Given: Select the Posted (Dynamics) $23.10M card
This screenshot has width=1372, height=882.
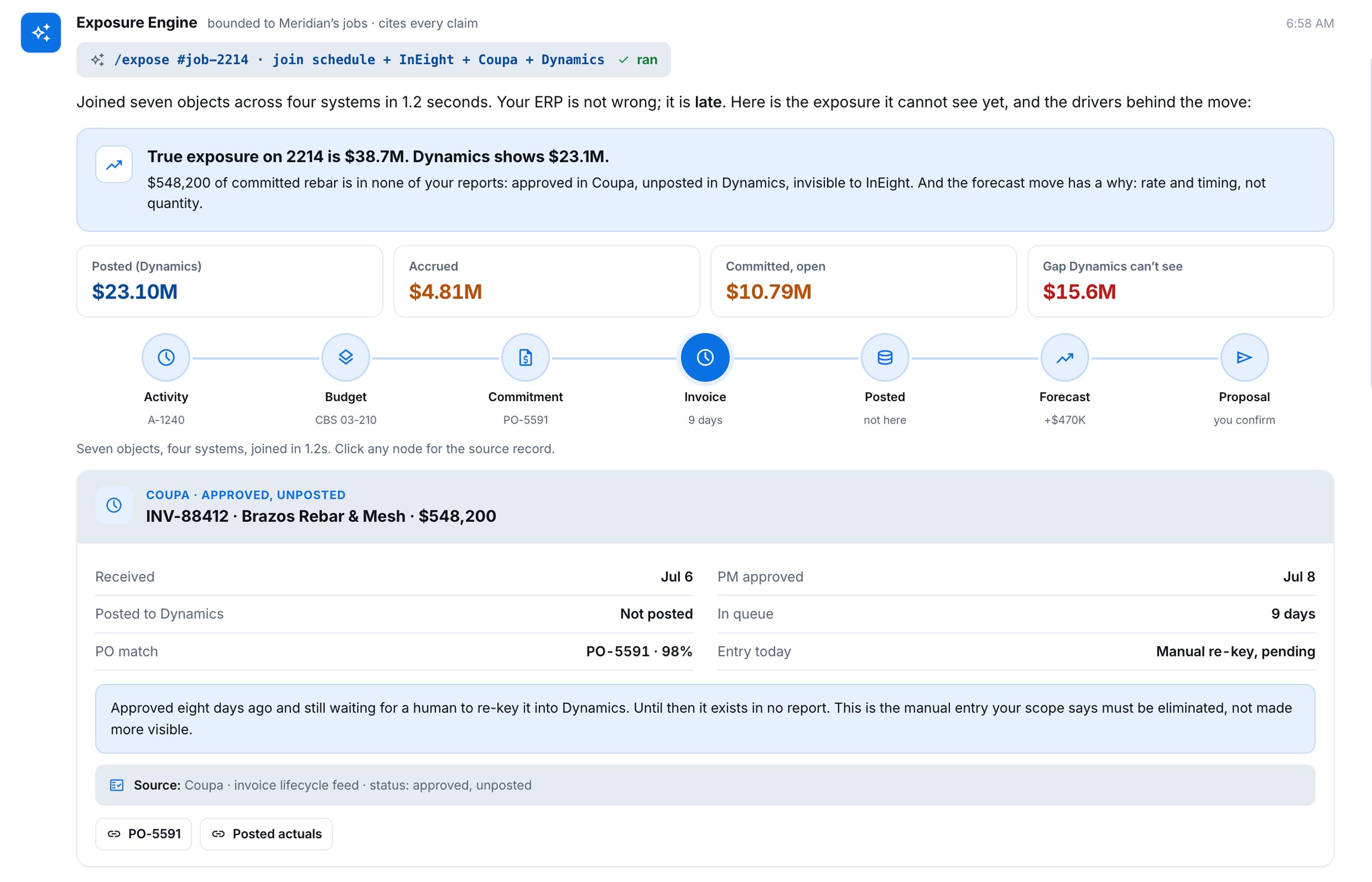Looking at the screenshot, I should (229, 282).
